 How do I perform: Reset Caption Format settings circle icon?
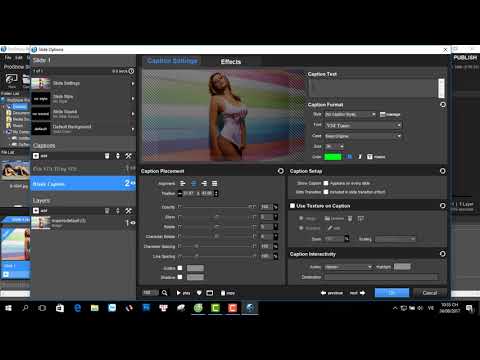(443, 105)
